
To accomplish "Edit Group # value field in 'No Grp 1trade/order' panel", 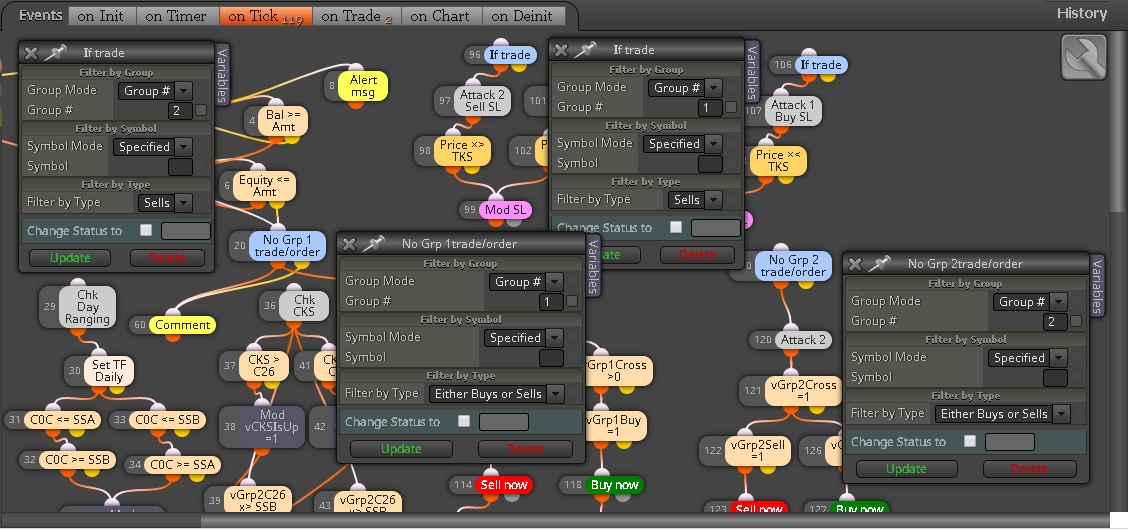I will click(551, 302).
